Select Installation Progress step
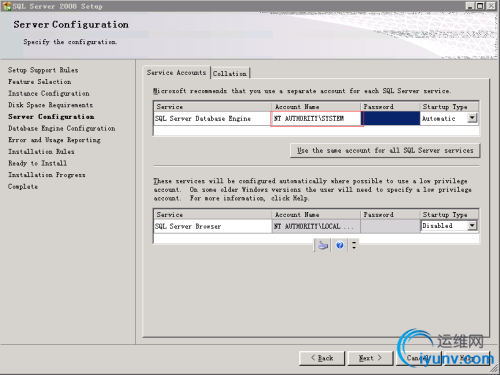 pyautogui.click(x=47, y=175)
